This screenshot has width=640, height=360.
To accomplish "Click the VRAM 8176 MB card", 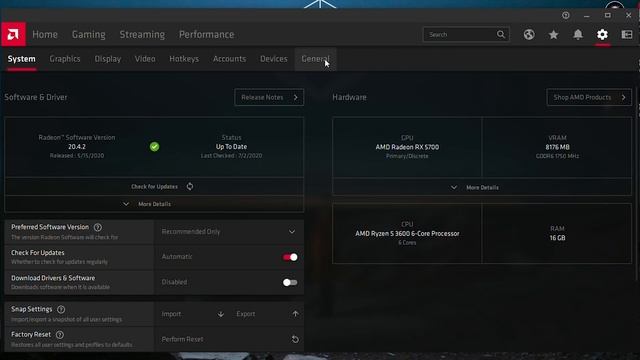I will click(557, 147).
